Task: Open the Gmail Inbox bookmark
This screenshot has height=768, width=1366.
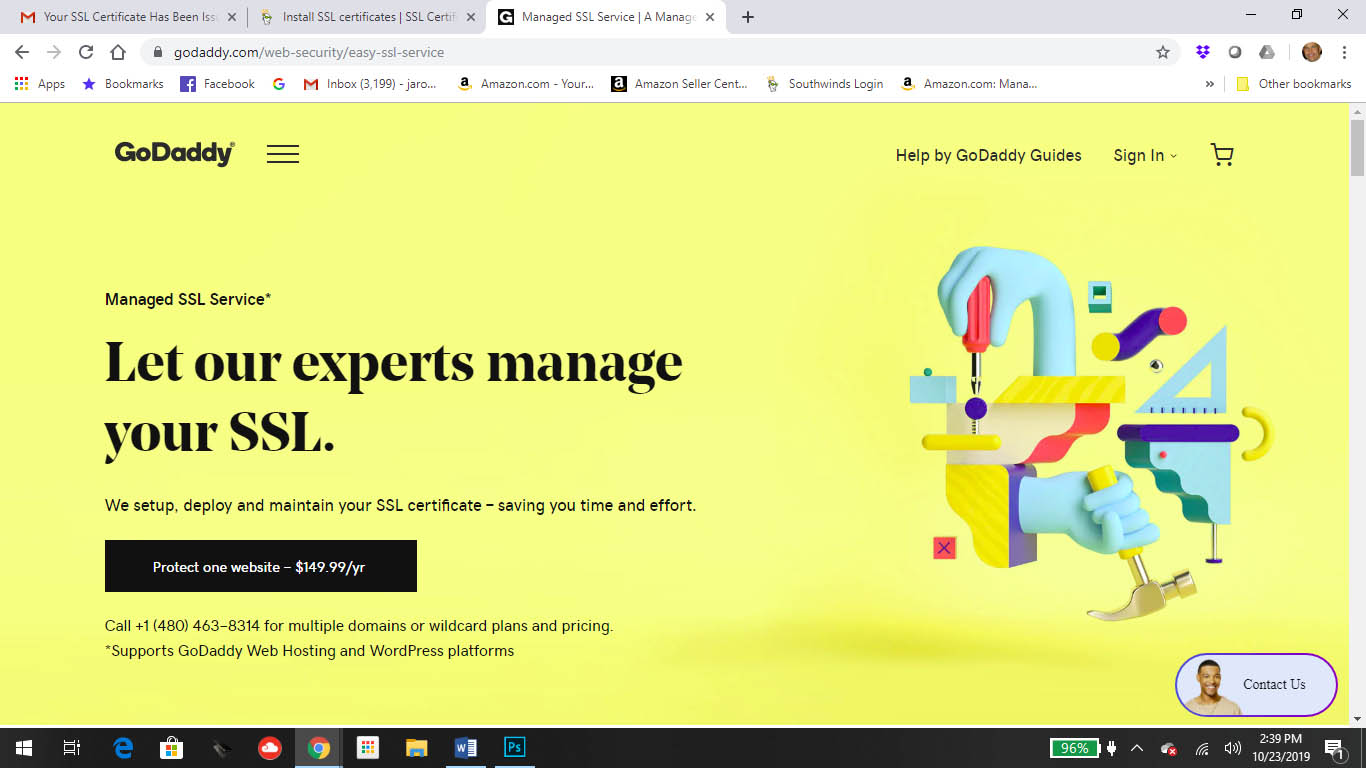Action: coord(370,84)
